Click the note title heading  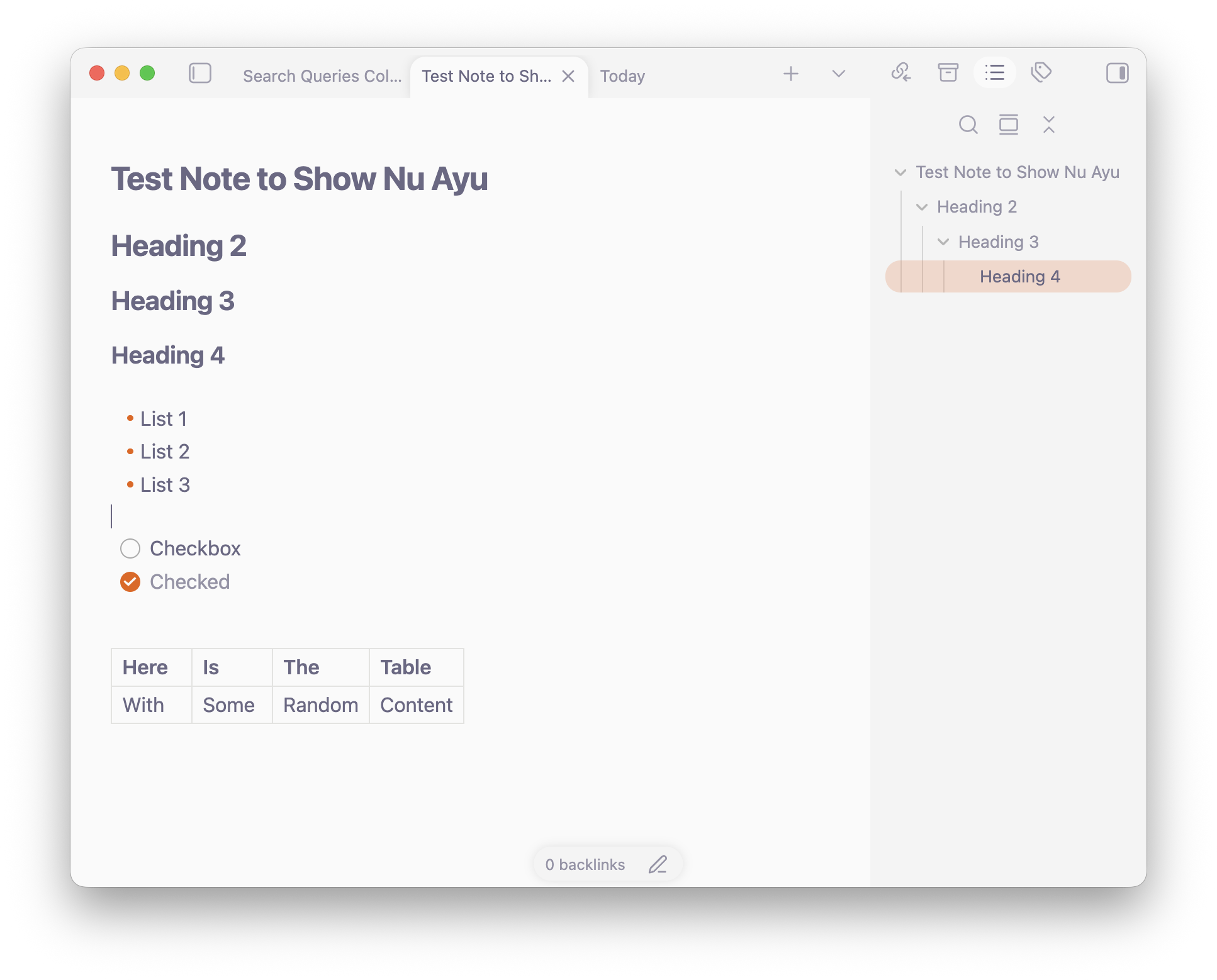300,179
